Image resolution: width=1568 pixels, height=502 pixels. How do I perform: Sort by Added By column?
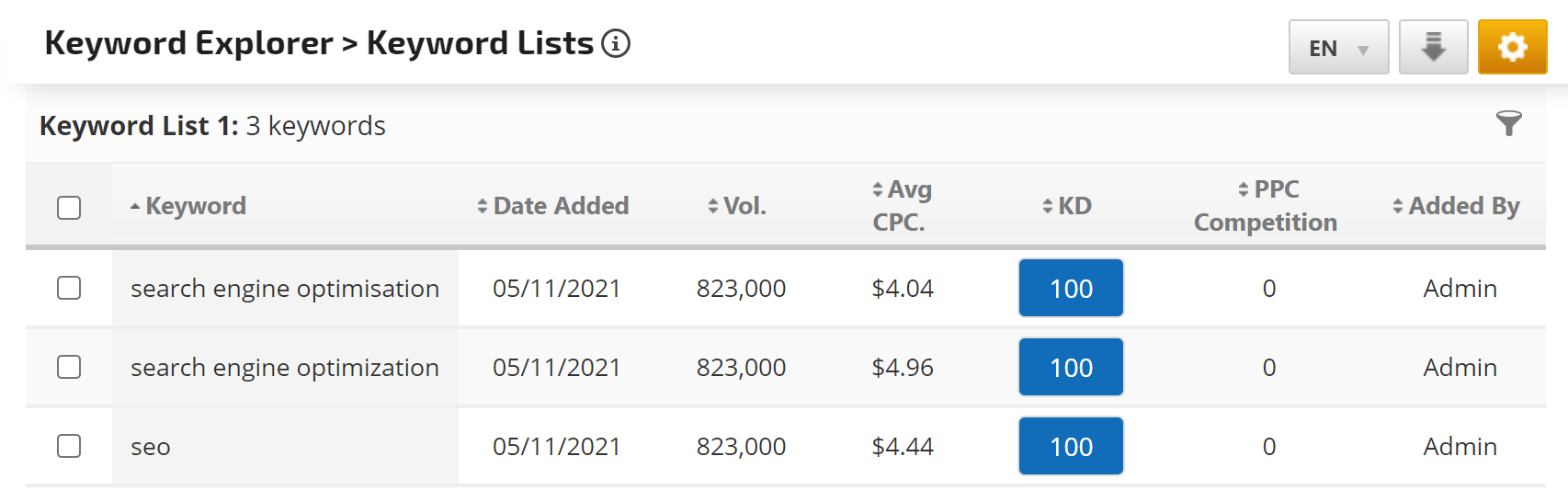pyautogui.click(x=1456, y=206)
